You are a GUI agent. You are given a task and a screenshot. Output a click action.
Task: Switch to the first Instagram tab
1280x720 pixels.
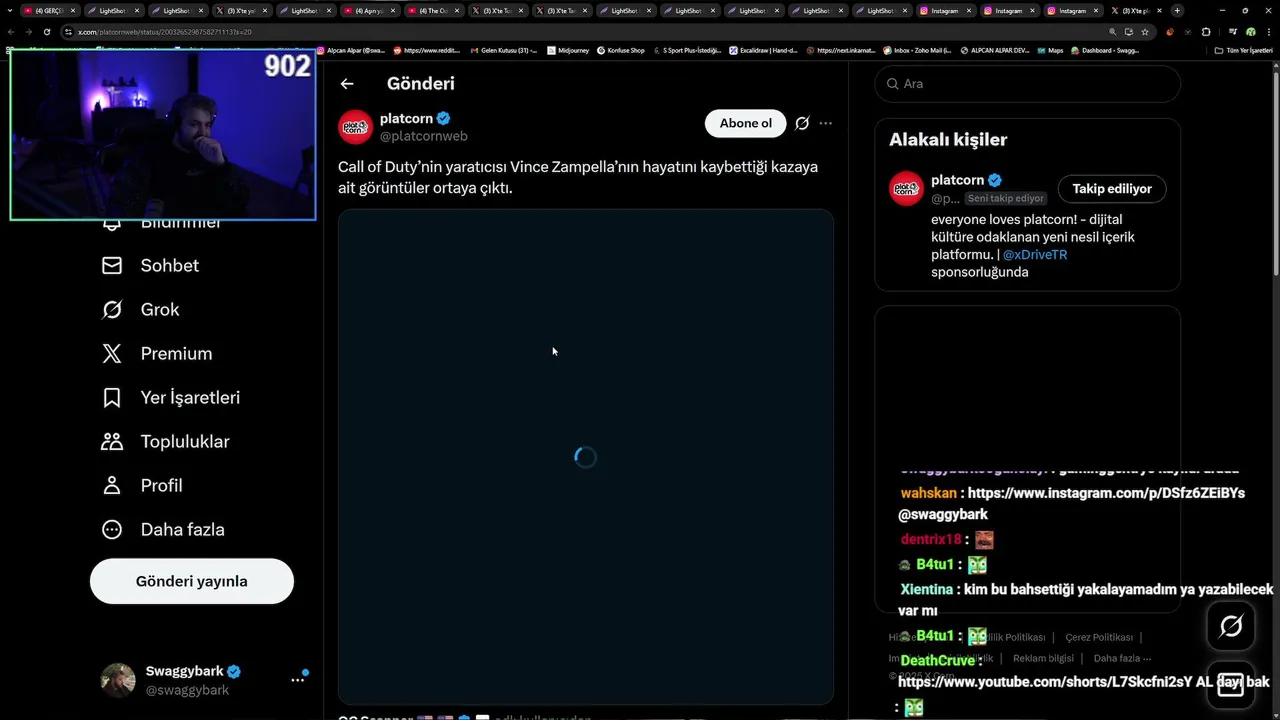[948, 11]
